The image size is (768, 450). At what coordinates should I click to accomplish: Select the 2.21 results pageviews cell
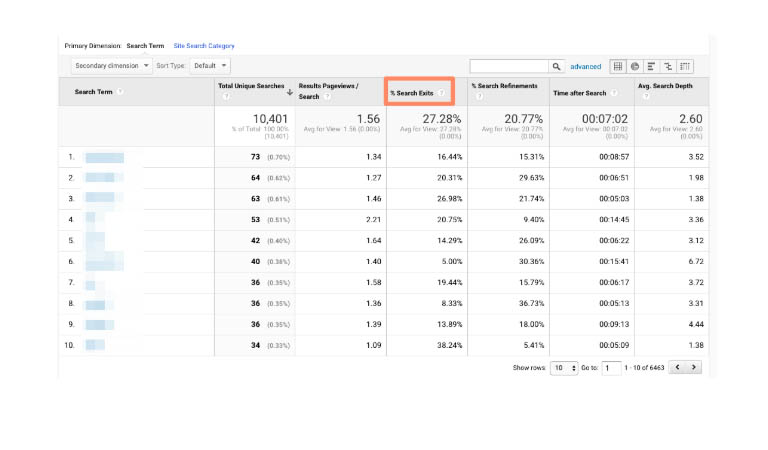point(373,219)
